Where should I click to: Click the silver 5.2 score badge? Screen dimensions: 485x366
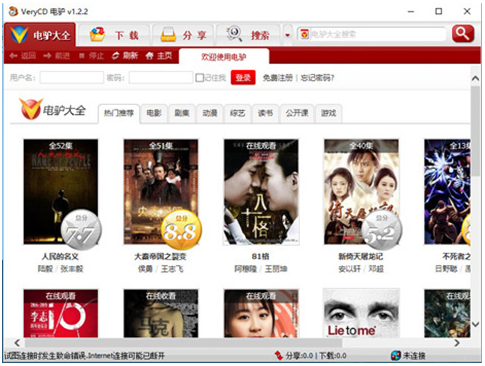(382, 231)
